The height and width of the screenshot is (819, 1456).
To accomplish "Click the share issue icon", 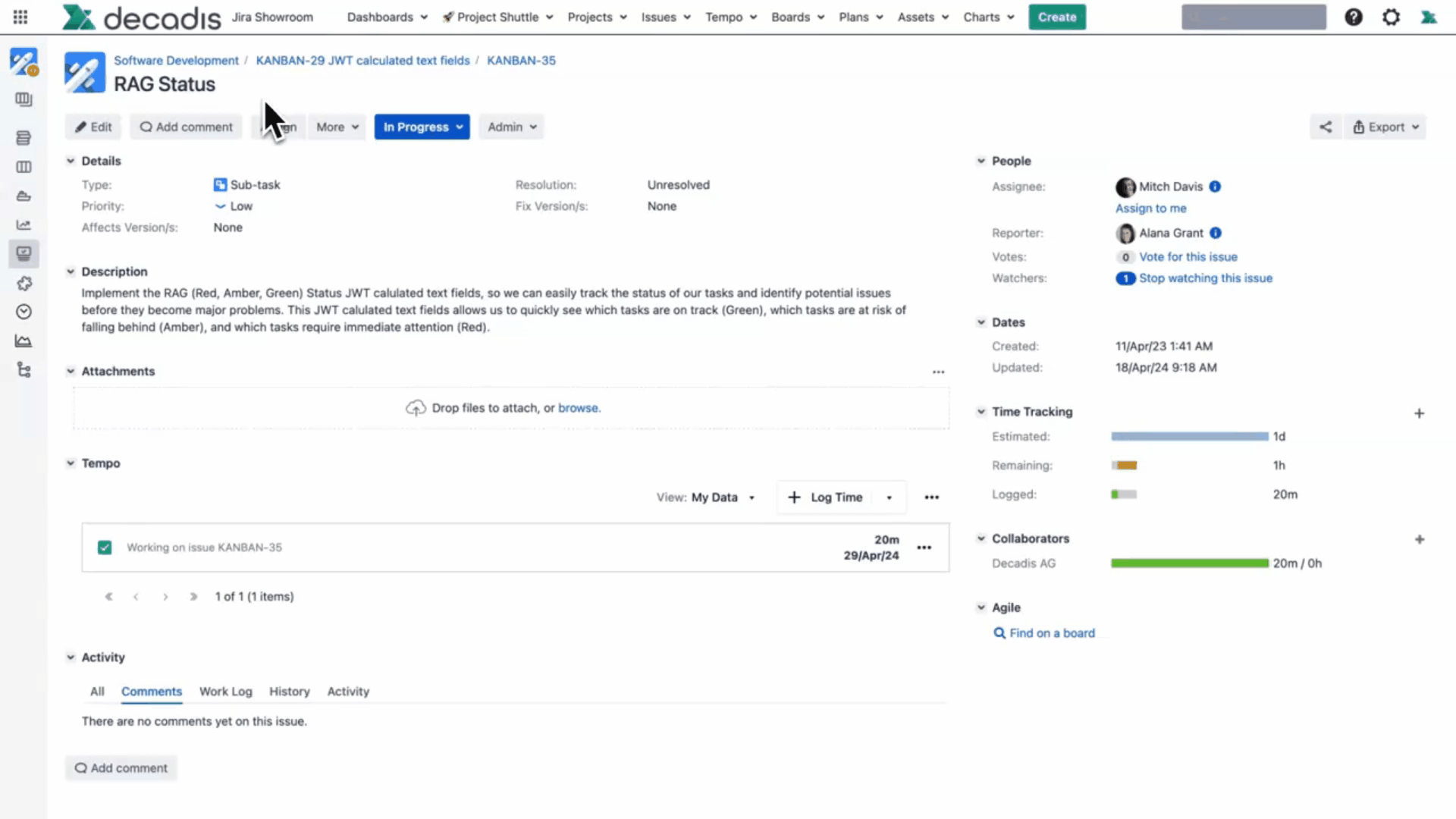I will 1325,127.
